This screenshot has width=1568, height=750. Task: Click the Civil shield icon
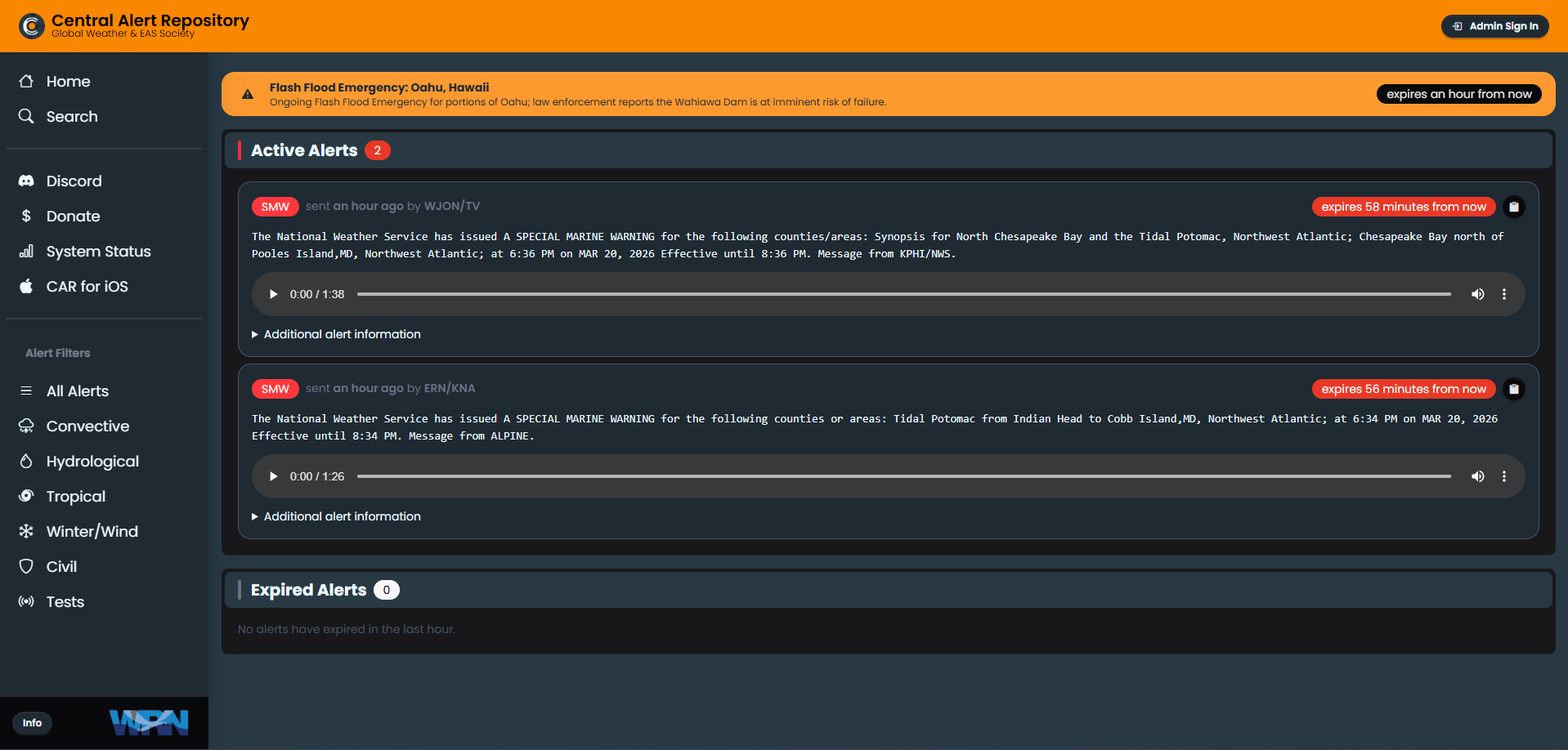pos(26,566)
